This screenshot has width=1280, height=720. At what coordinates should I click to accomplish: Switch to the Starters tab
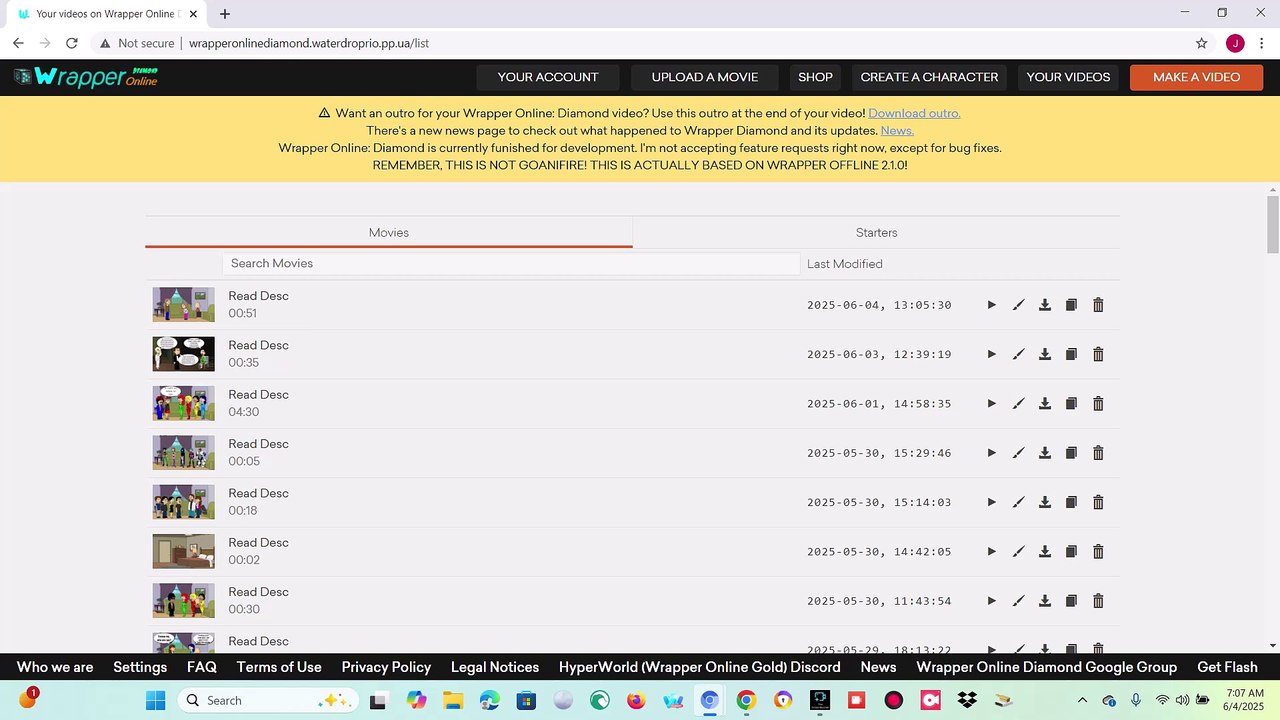[x=876, y=232]
